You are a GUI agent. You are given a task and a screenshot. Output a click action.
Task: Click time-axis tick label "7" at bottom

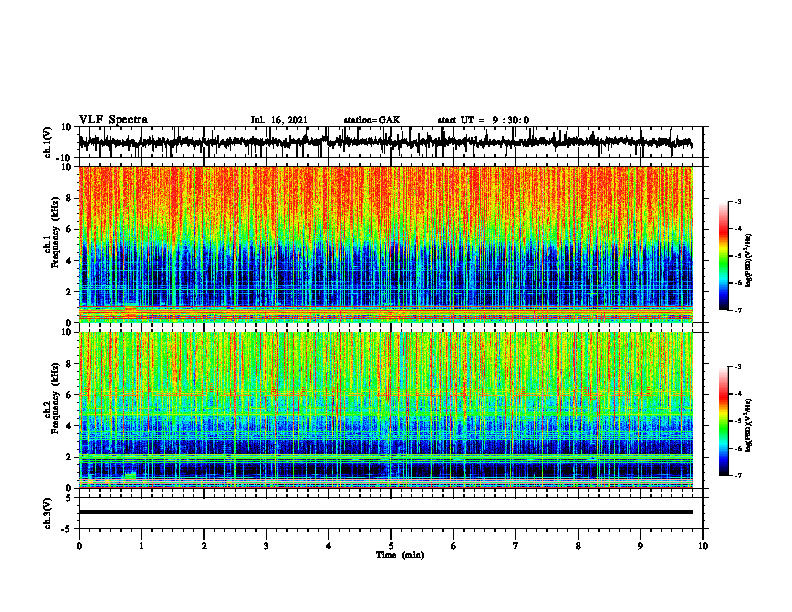click(516, 546)
